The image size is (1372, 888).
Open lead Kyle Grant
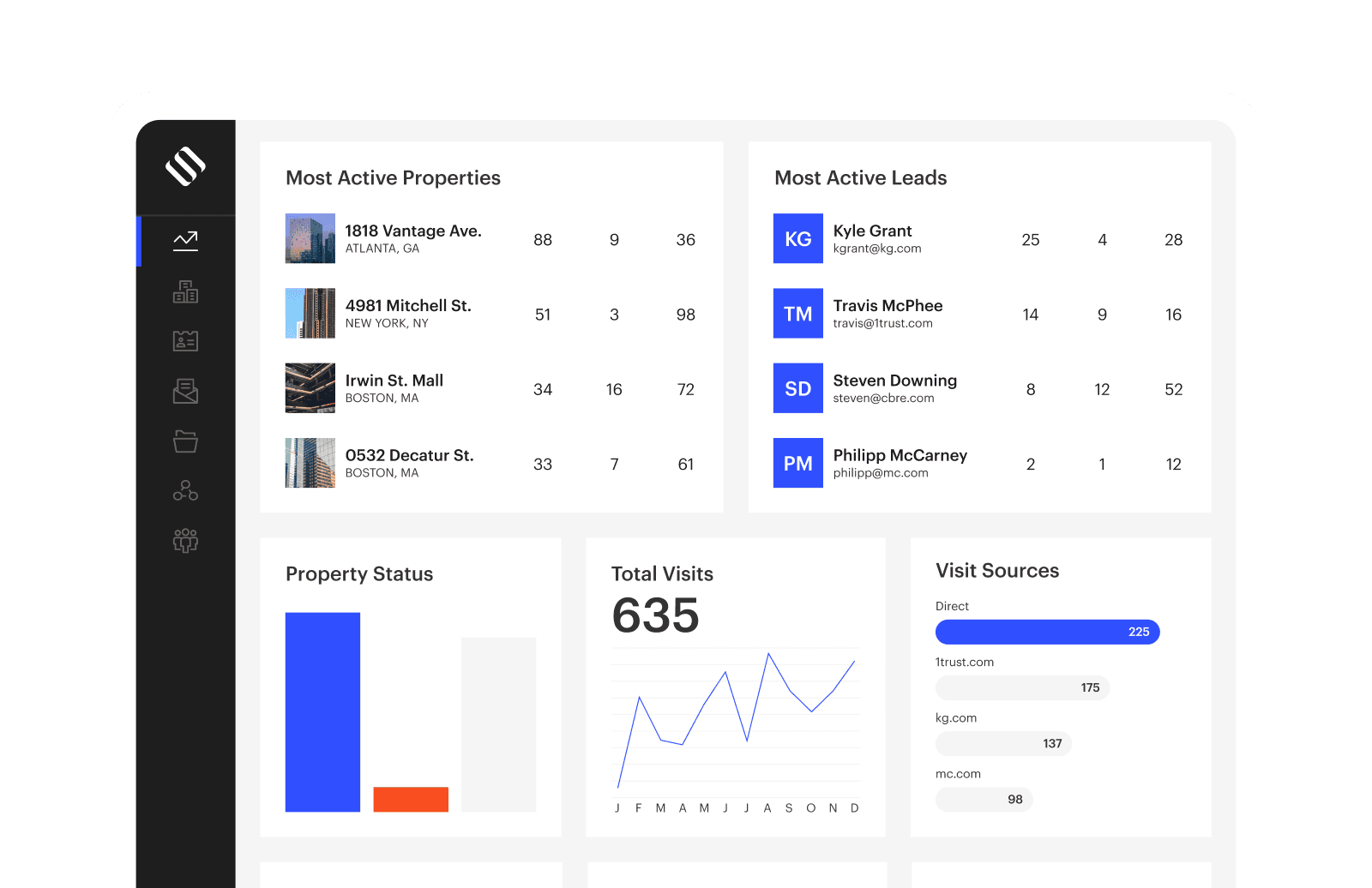click(872, 231)
